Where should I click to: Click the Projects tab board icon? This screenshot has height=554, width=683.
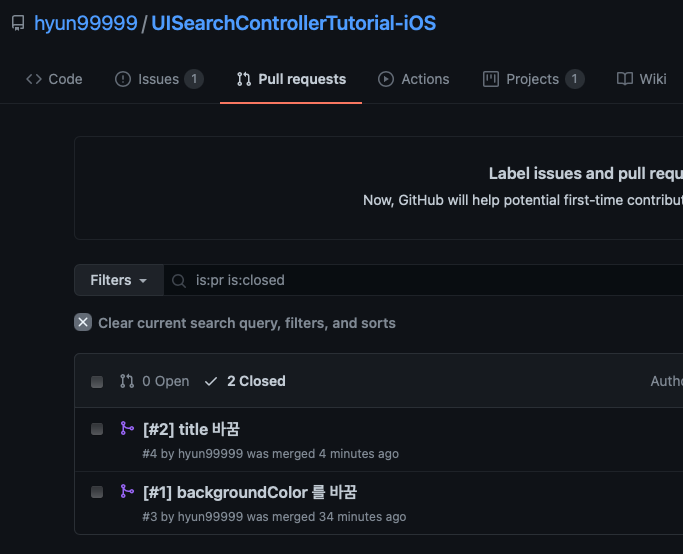point(491,79)
